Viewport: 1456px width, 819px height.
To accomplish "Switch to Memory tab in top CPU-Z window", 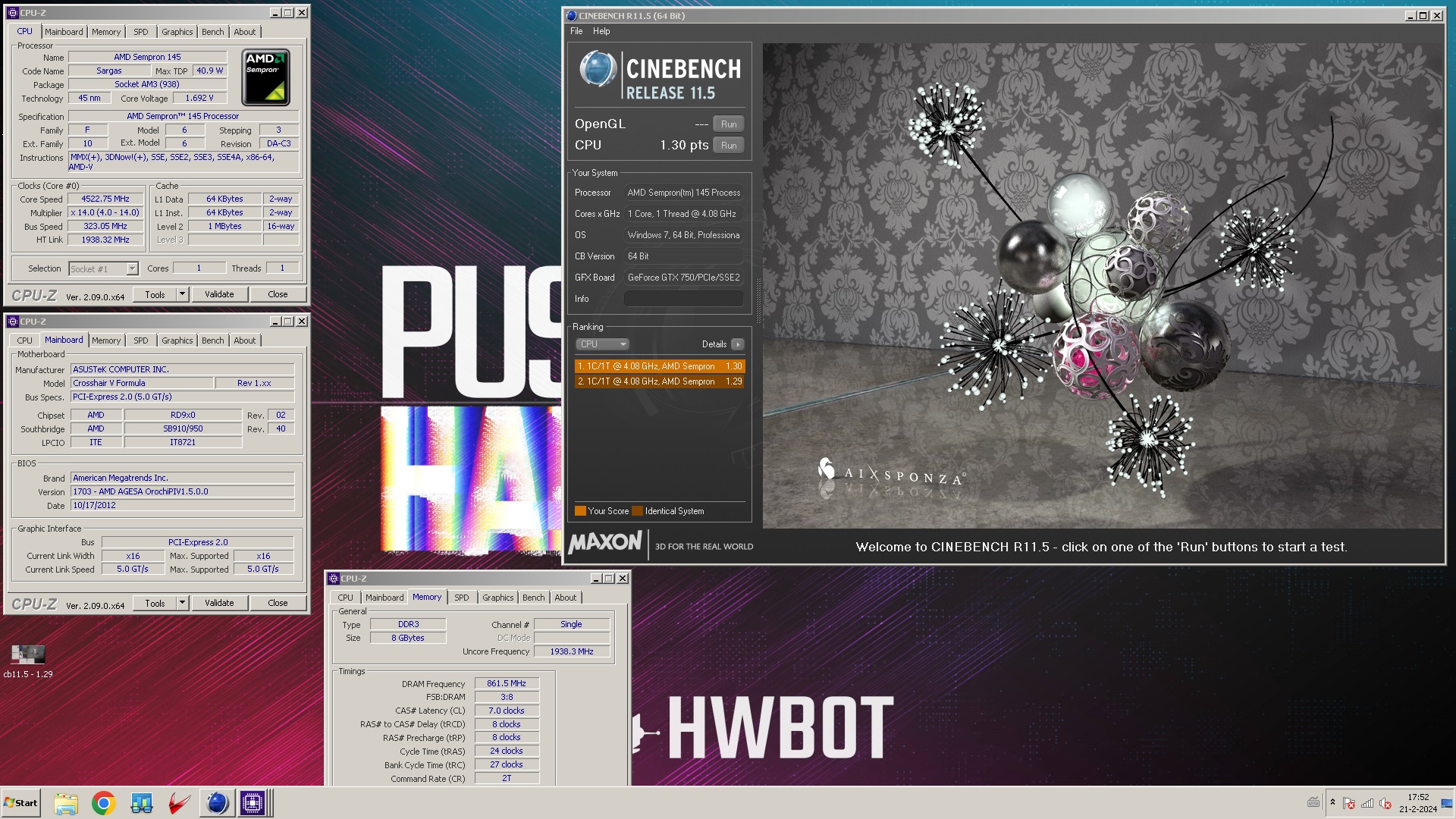I will pos(106,32).
